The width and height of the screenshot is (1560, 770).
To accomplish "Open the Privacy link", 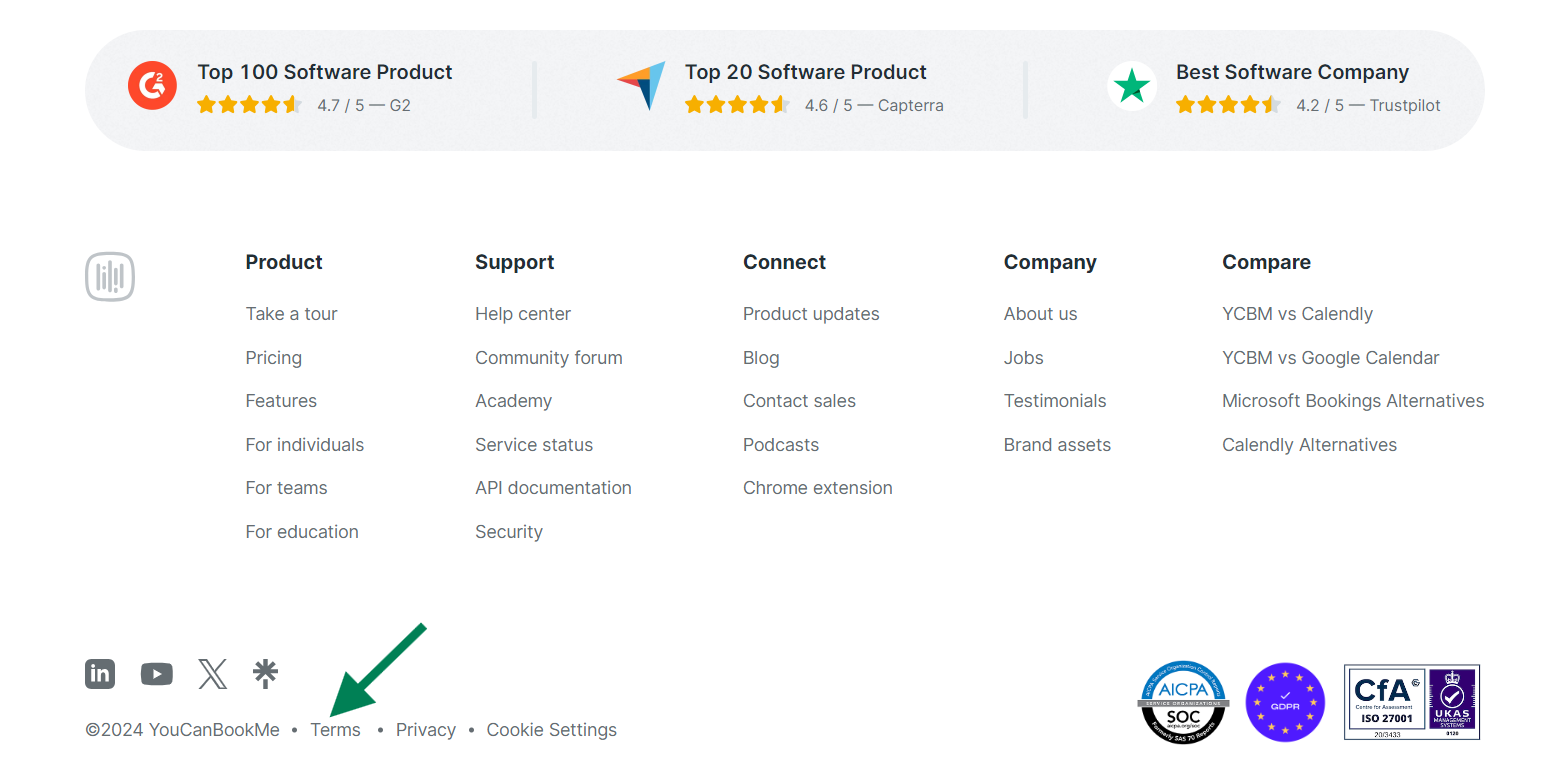I will [426, 730].
